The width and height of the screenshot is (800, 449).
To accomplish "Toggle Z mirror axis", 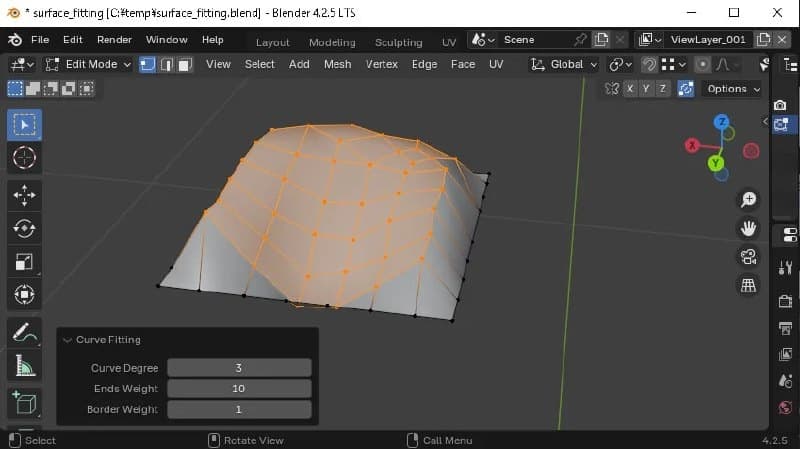I will click(662, 89).
